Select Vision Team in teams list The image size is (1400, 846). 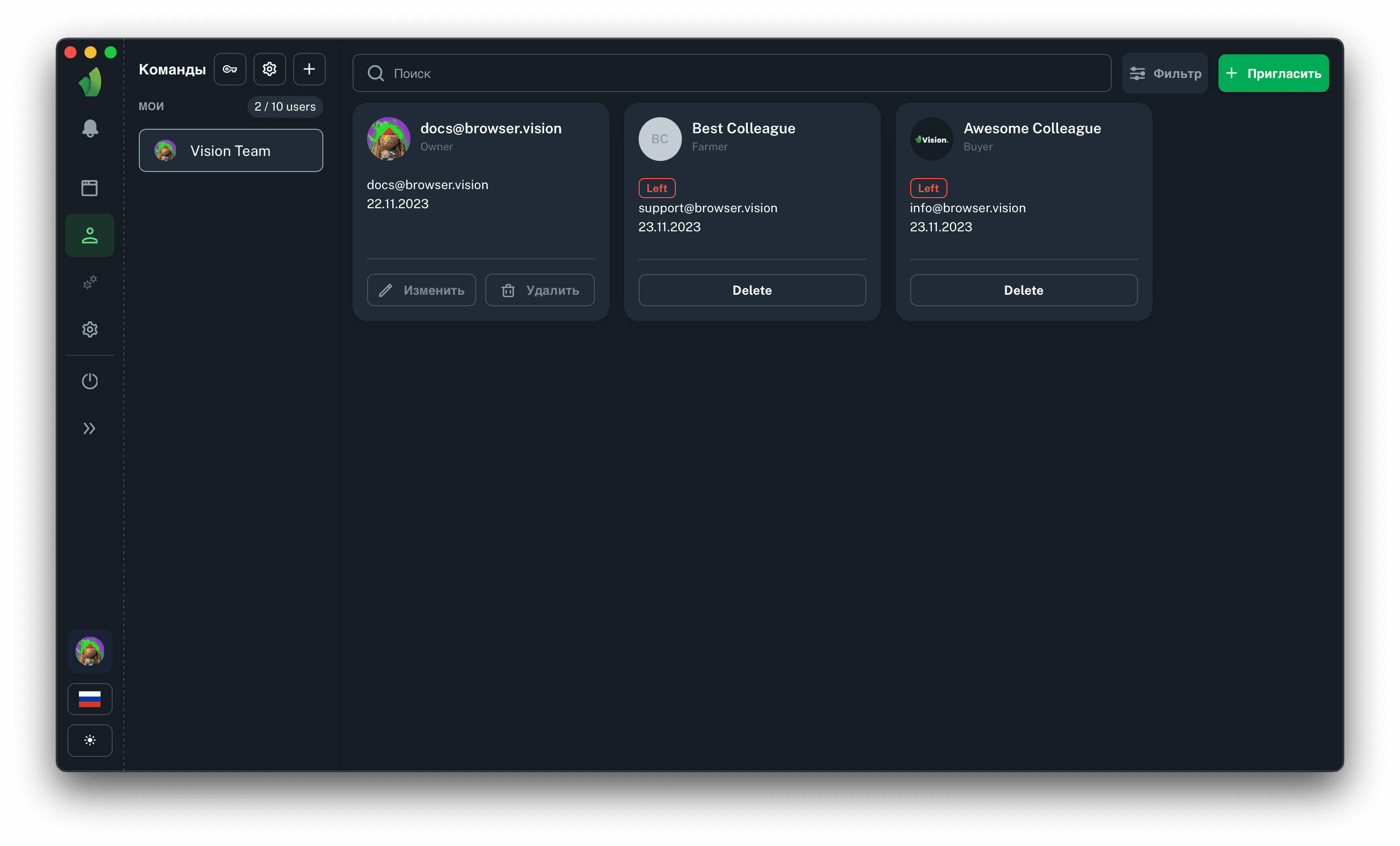(231, 150)
